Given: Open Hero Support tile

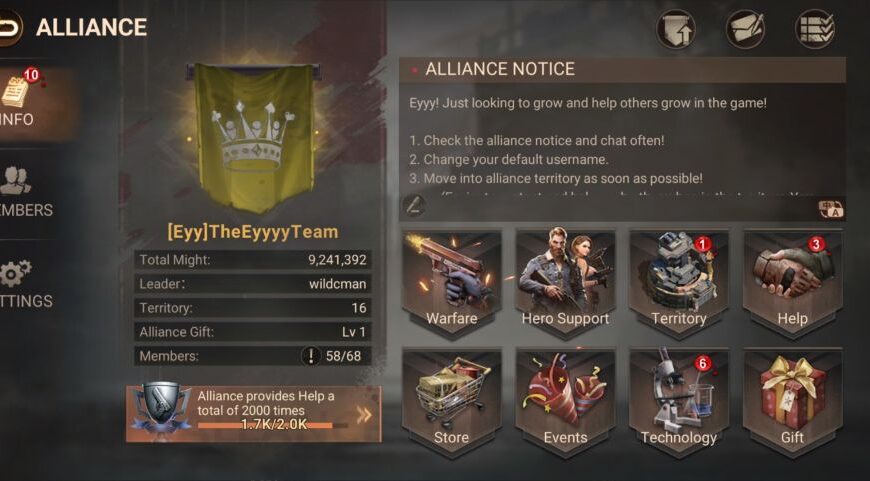Looking at the screenshot, I should [x=565, y=283].
